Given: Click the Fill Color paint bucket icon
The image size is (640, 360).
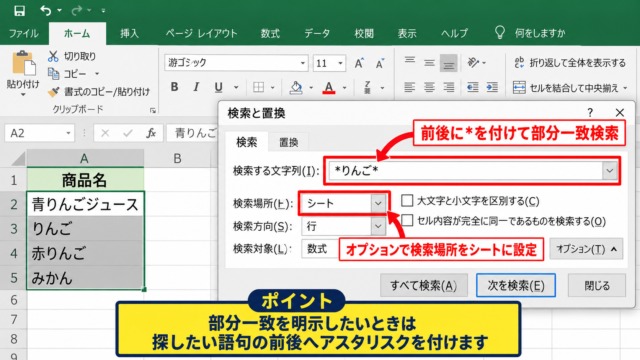Looking at the screenshot, I should tap(296, 87).
